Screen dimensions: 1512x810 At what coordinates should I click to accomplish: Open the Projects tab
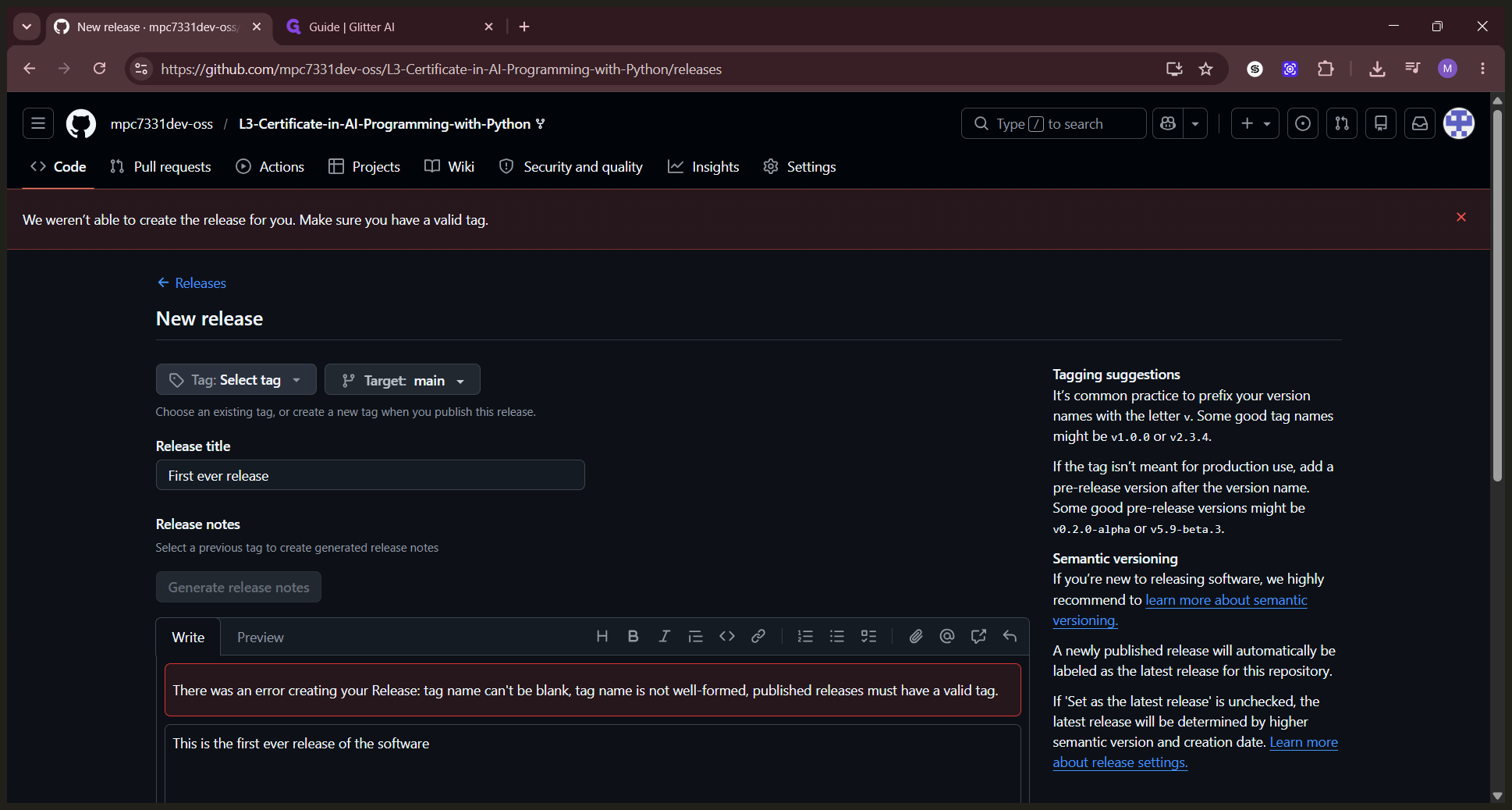click(364, 166)
